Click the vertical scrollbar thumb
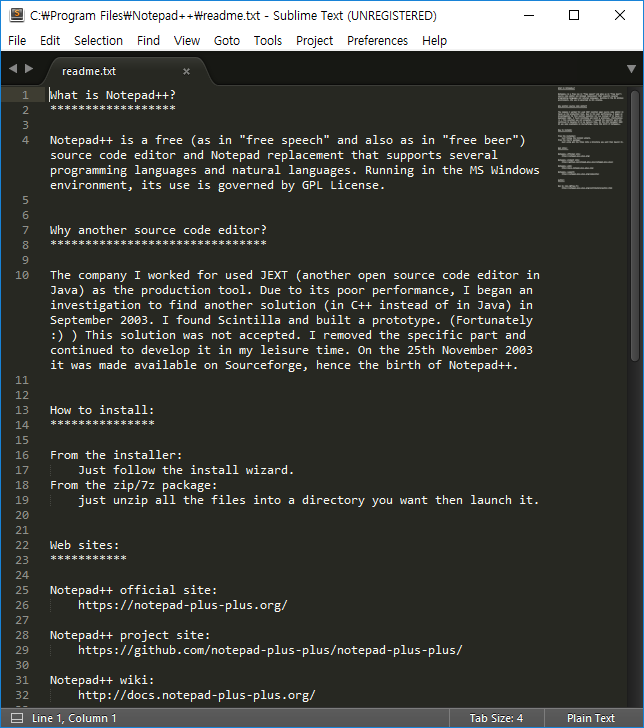Viewport: 644px width, 728px height. coord(635,226)
